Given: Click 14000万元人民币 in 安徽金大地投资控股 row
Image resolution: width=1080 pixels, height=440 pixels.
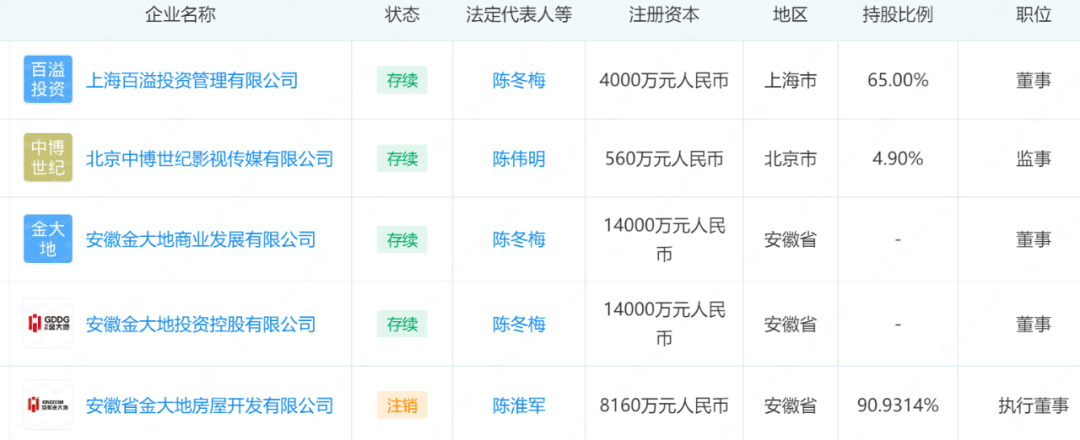Looking at the screenshot, I should click(664, 324).
